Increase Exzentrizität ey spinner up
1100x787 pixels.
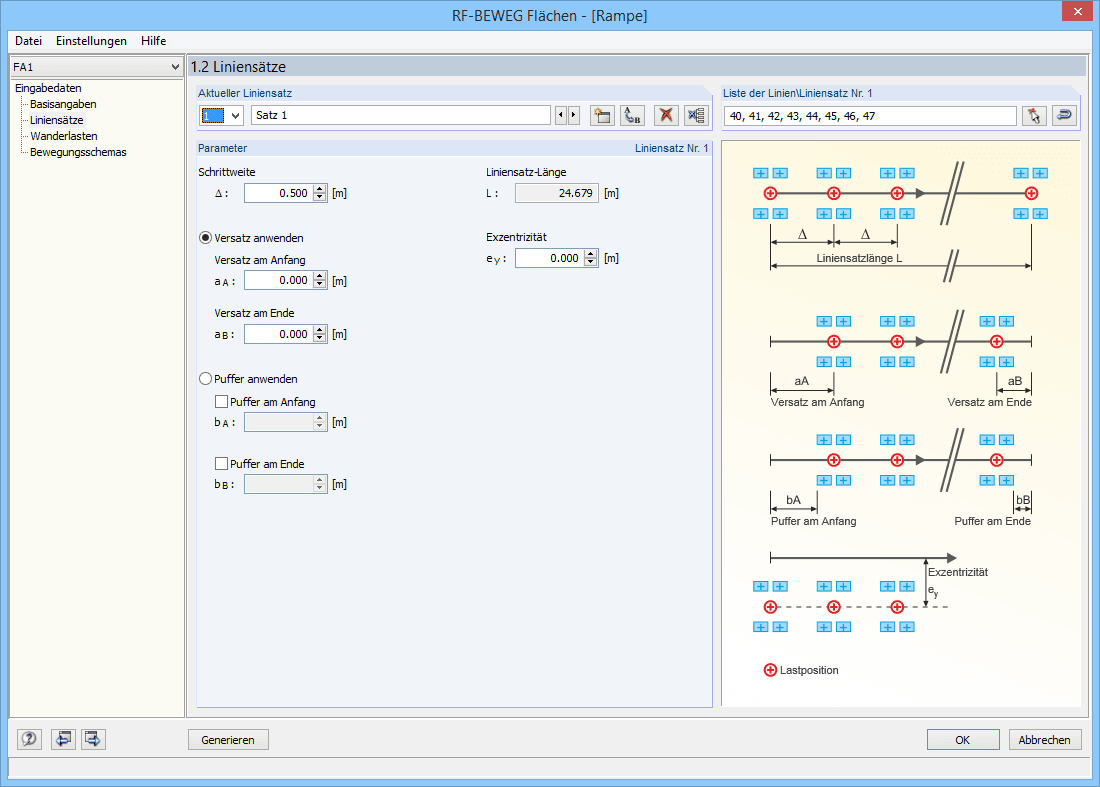click(591, 254)
